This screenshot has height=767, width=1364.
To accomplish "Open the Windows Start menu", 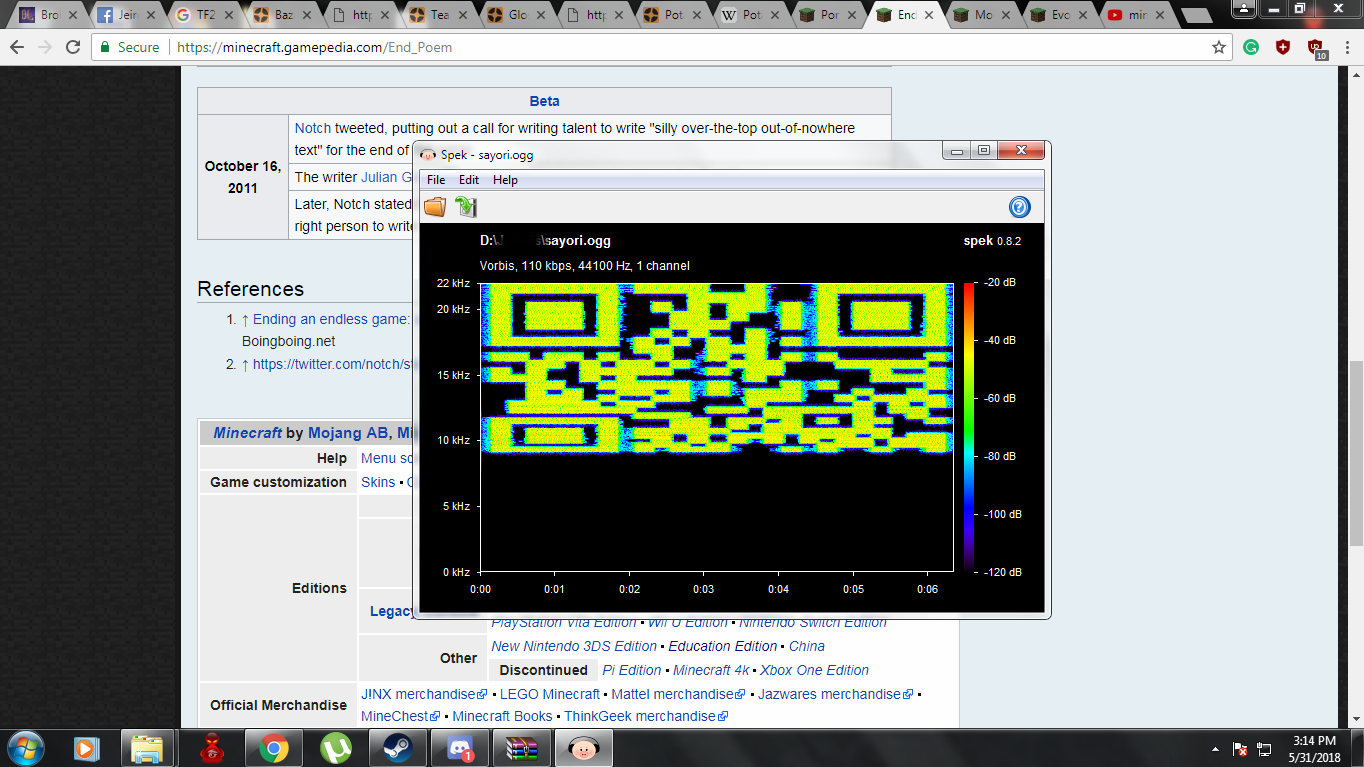I will click(24, 747).
